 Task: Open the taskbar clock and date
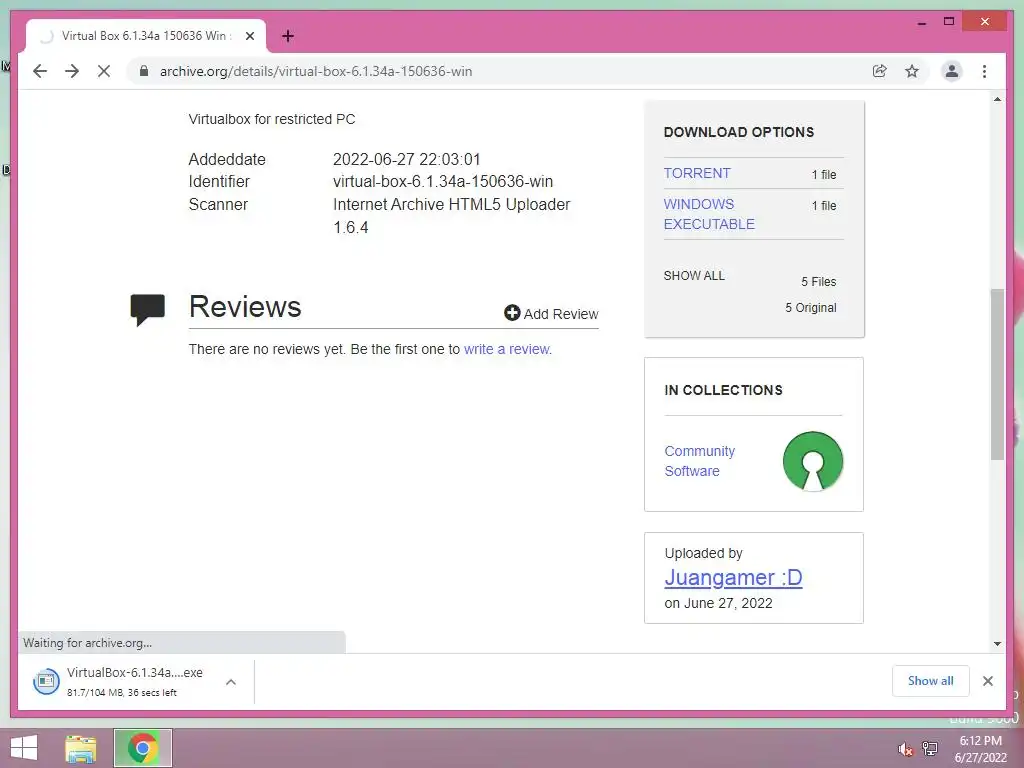pos(980,749)
